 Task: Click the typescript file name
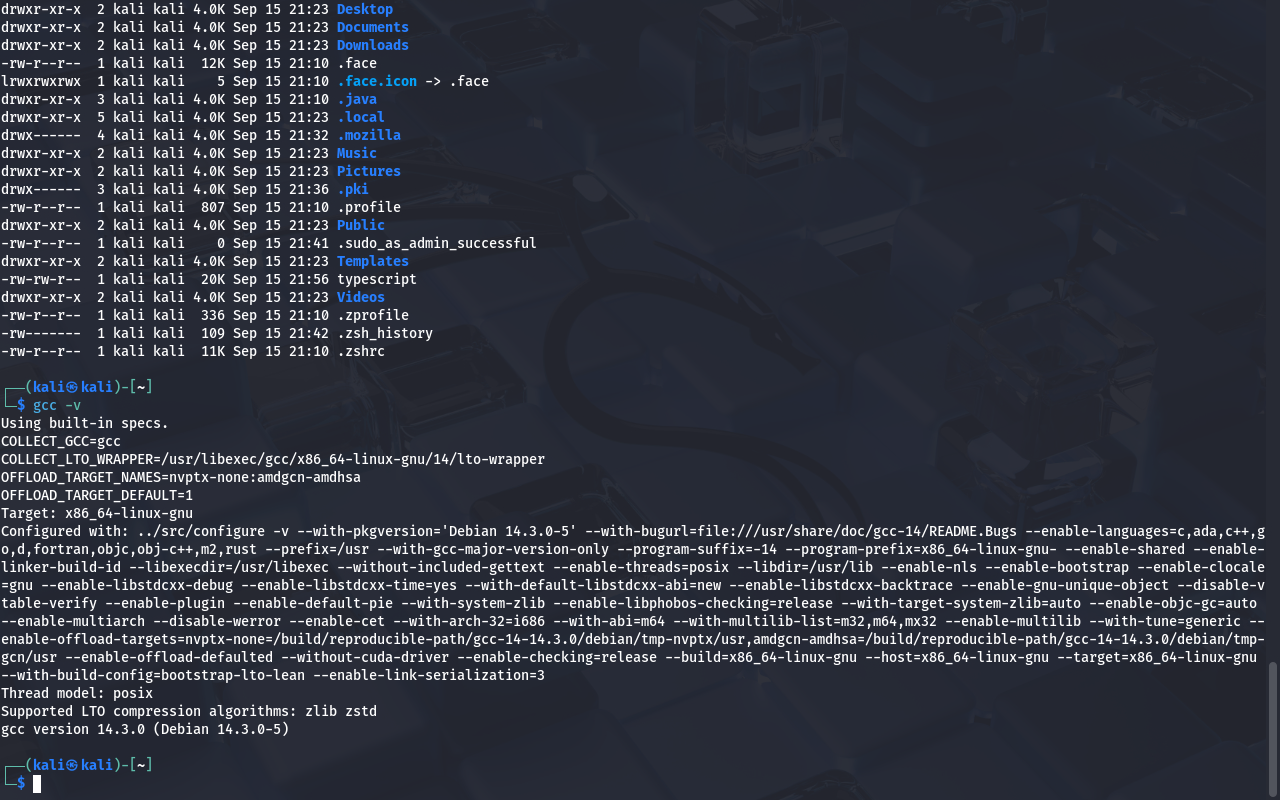377,279
